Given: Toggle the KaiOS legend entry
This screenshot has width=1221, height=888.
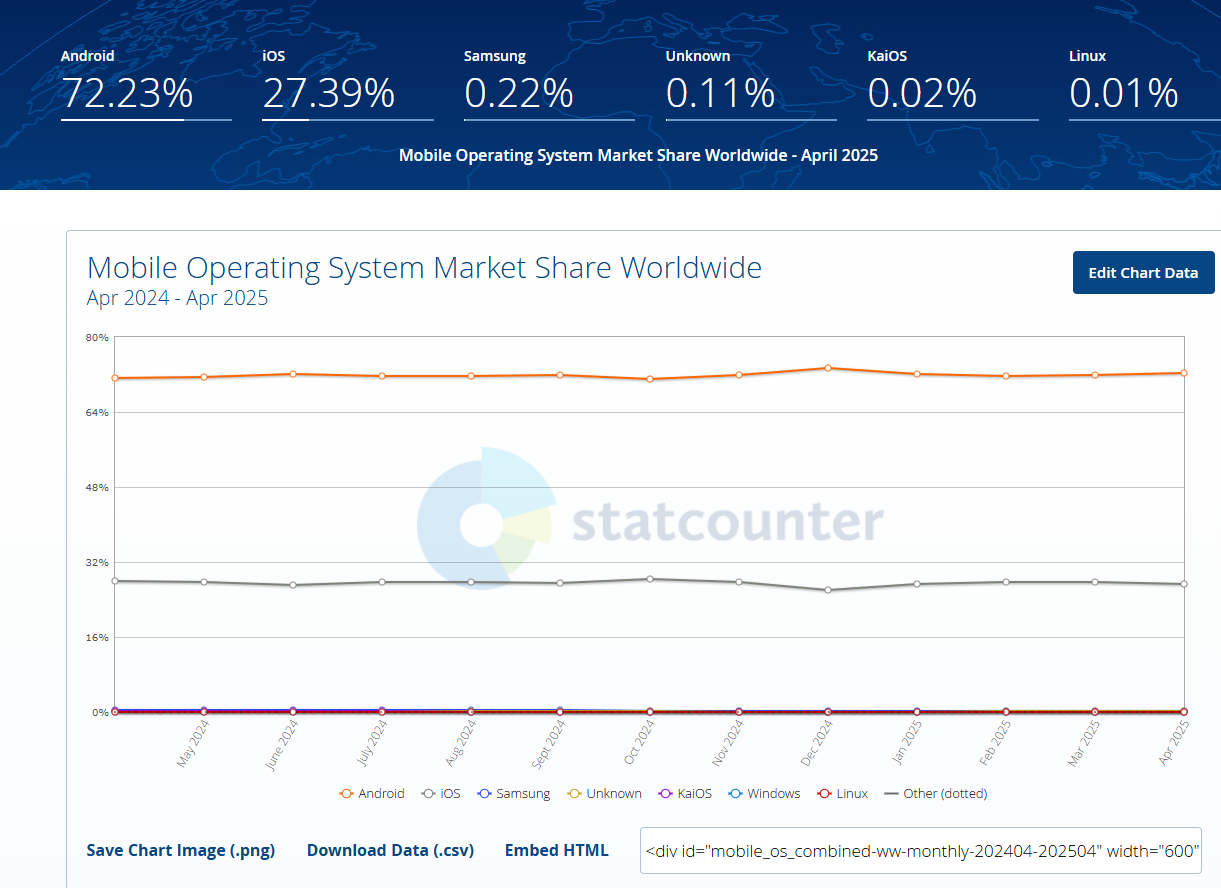Looking at the screenshot, I should pos(685,793).
